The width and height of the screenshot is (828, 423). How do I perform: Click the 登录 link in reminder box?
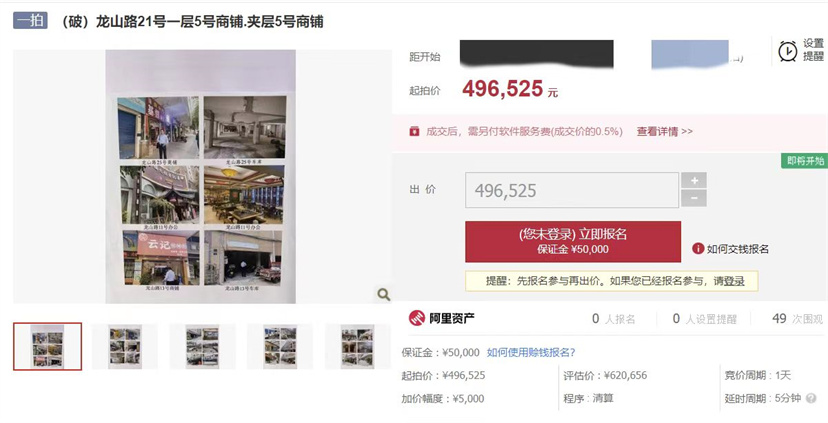[x=734, y=281]
